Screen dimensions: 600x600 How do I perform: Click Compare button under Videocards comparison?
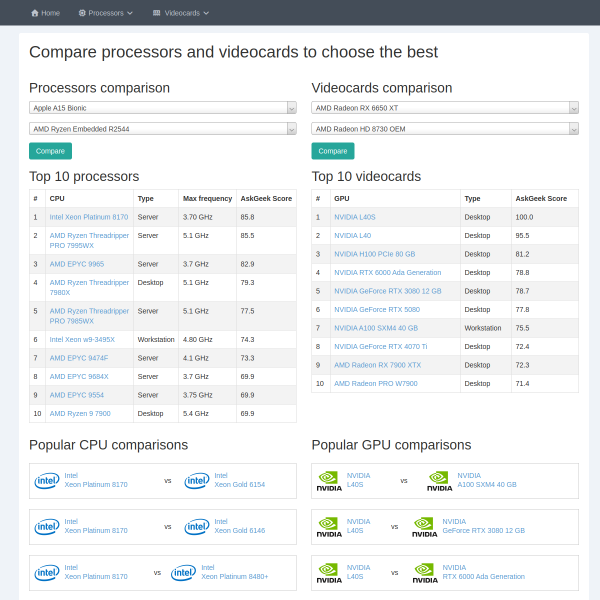pyautogui.click(x=333, y=151)
